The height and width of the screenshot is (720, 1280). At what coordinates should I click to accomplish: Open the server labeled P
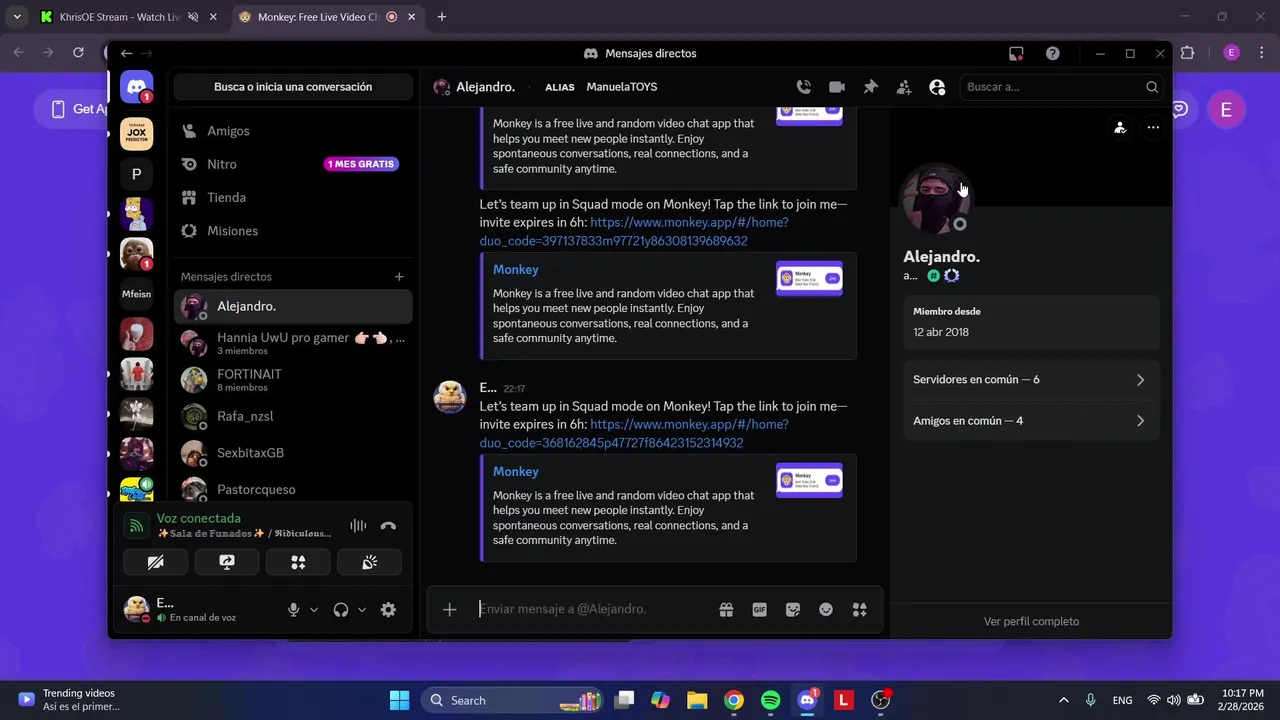point(137,174)
